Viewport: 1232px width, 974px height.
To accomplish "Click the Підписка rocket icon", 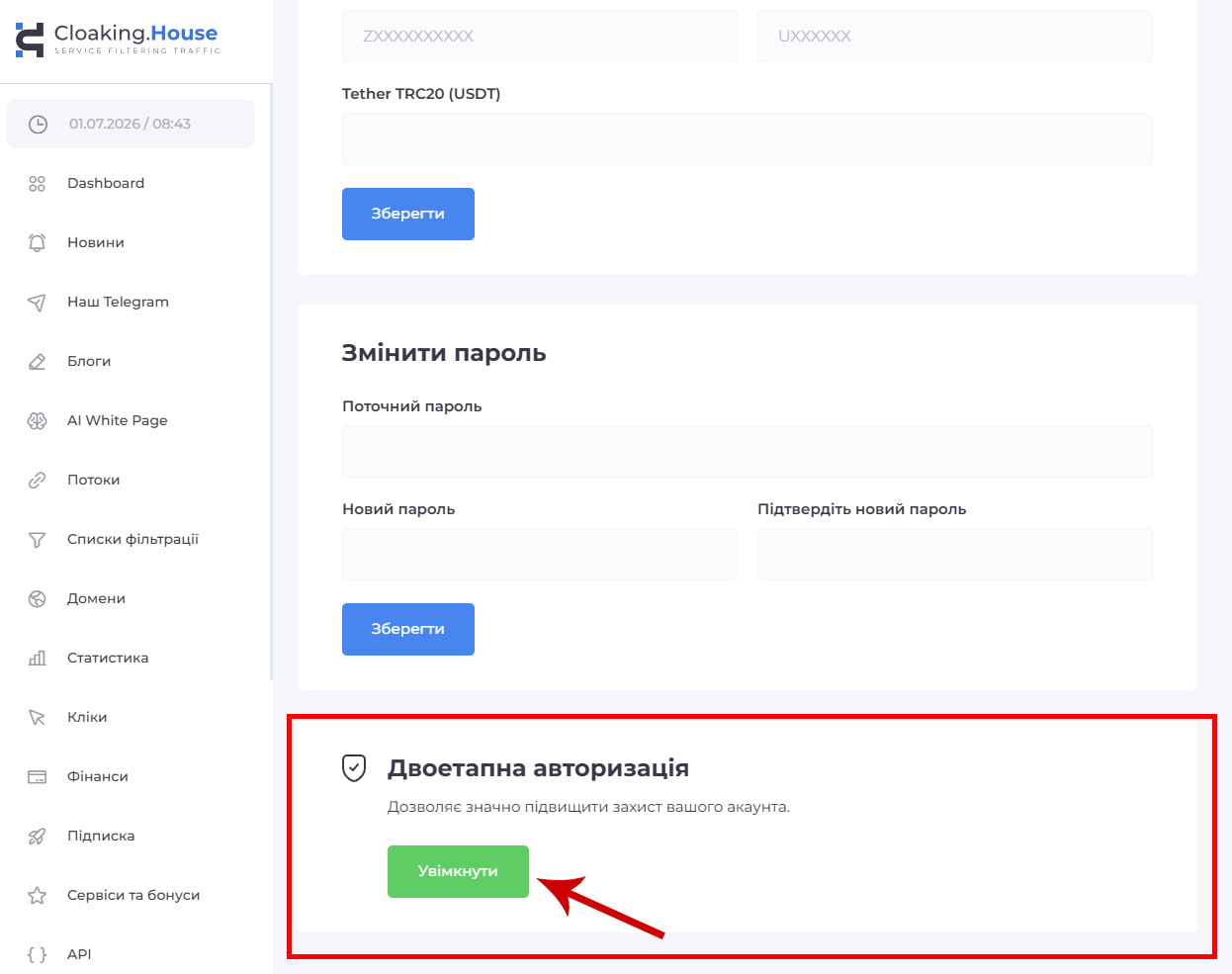I will coord(38,836).
